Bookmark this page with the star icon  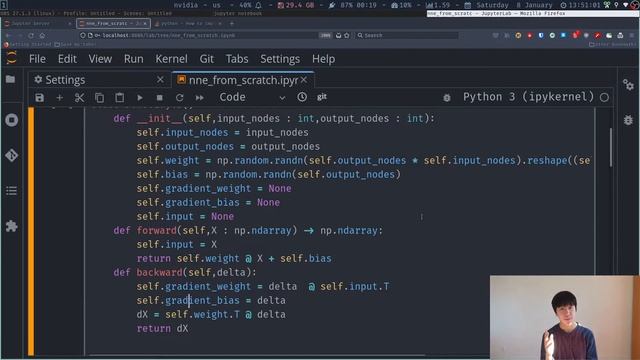[x=347, y=36]
